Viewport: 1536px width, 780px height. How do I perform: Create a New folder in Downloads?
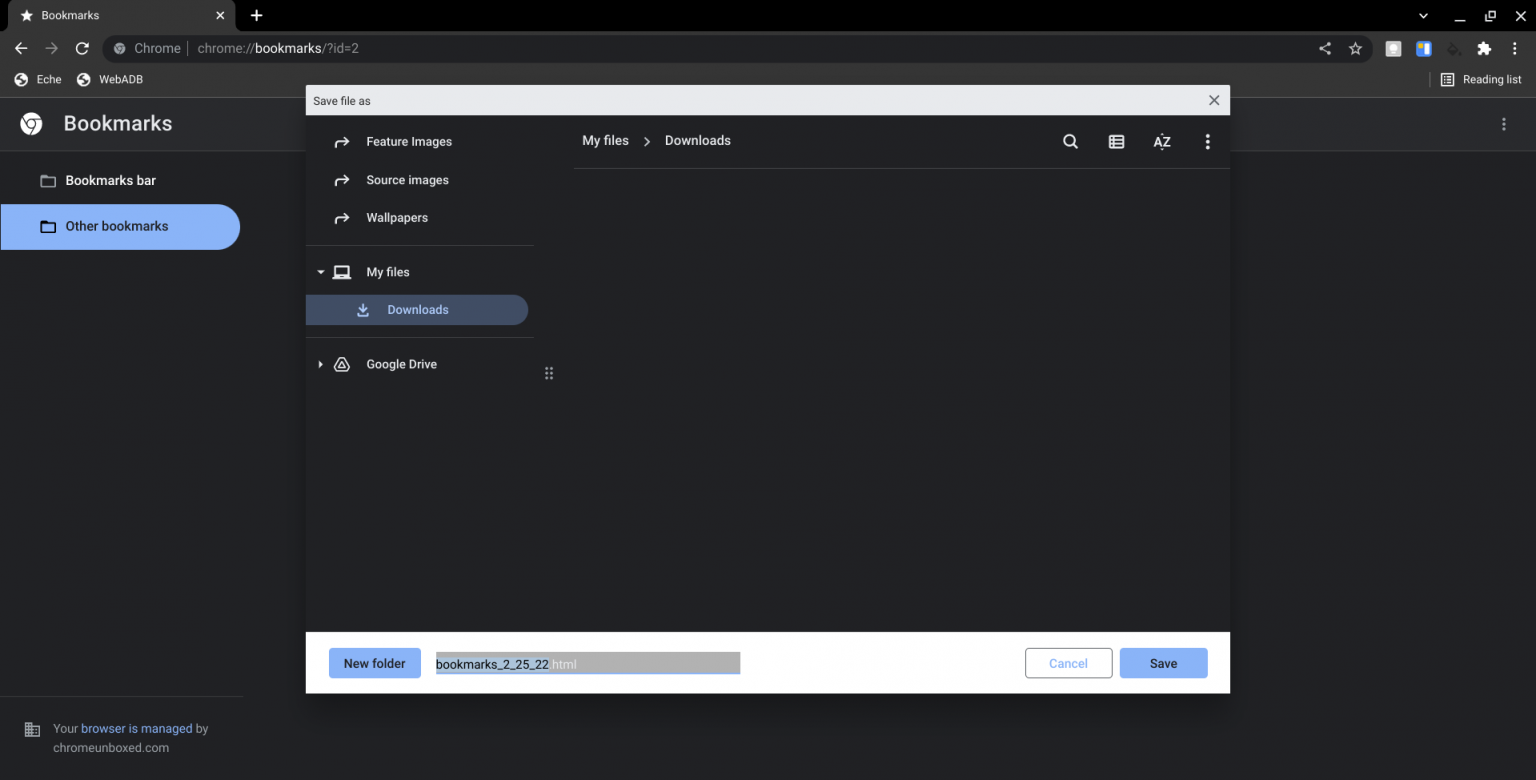pyautogui.click(x=374, y=663)
